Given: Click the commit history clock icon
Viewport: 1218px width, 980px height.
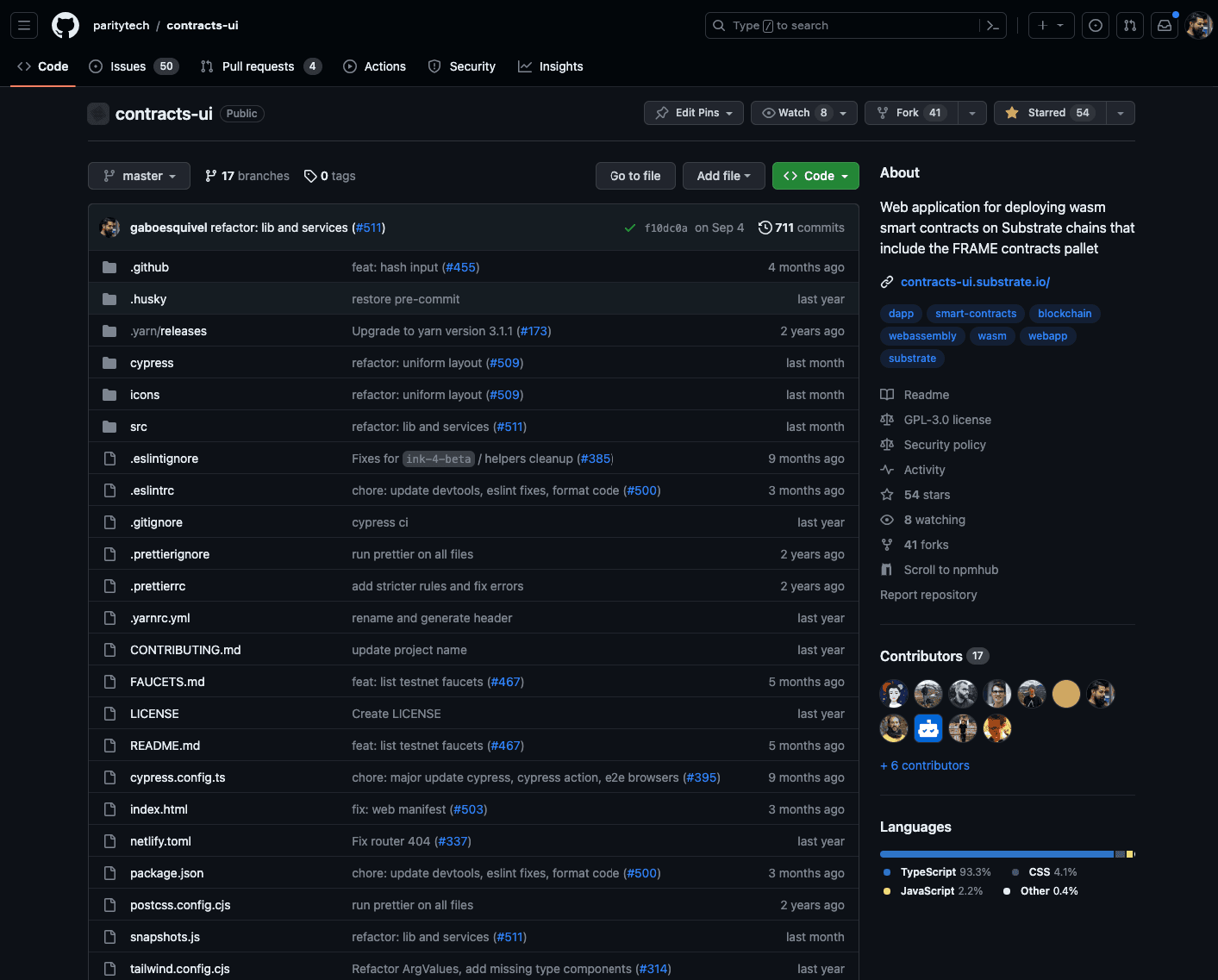Looking at the screenshot, I should pos(765,228).
